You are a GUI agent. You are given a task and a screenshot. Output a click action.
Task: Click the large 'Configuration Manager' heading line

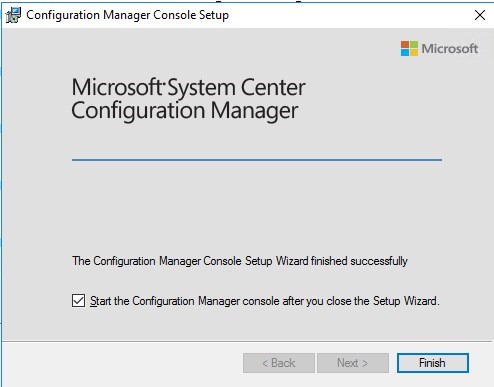click(184, 111)
